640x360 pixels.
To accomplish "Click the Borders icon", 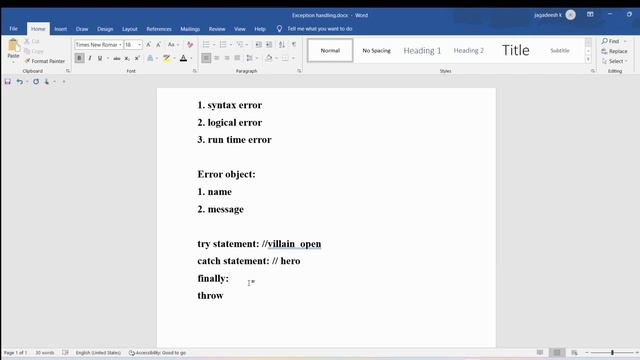I will 285,58.
